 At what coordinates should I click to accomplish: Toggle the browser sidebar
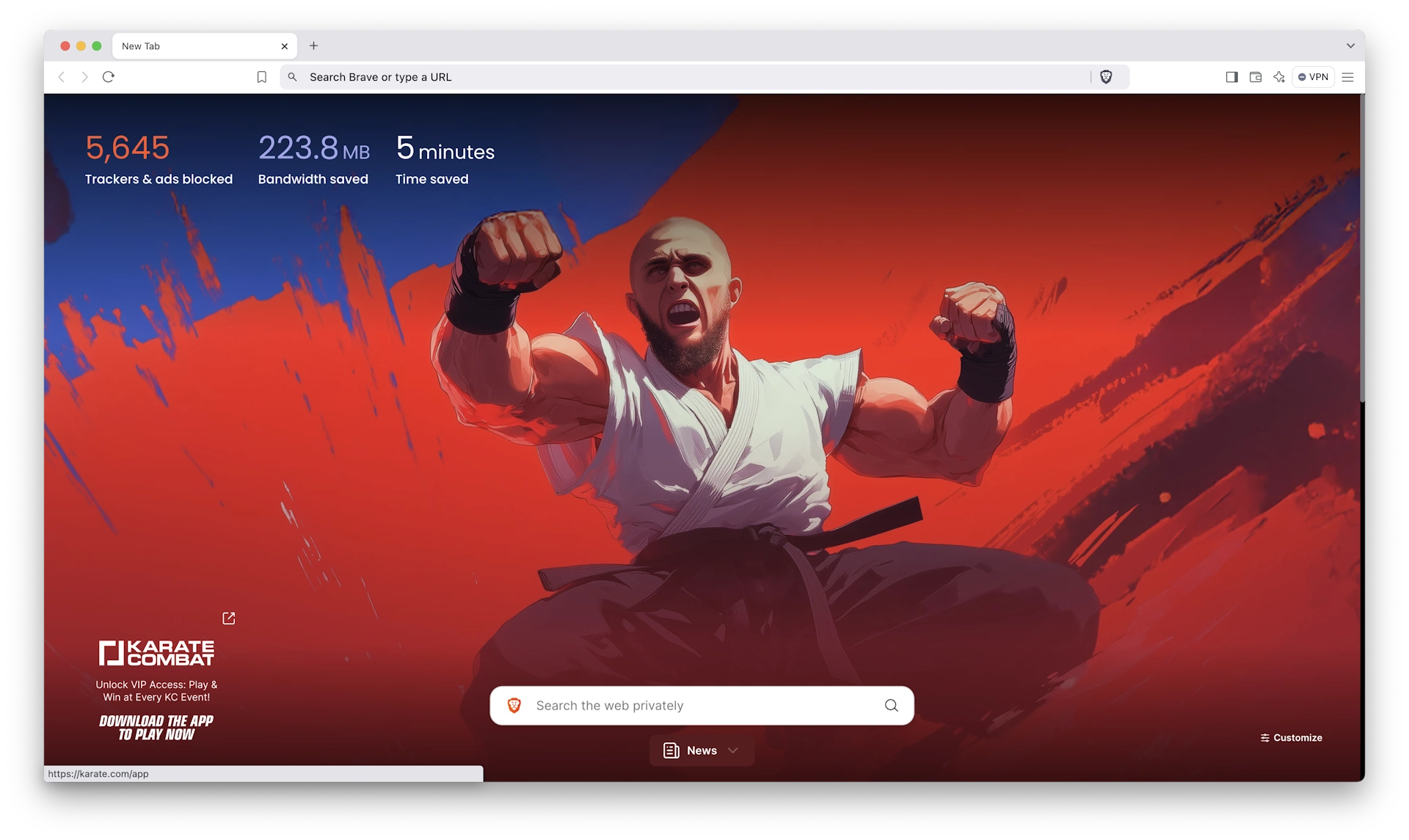pyautogui.click(x=1231, y=76)
